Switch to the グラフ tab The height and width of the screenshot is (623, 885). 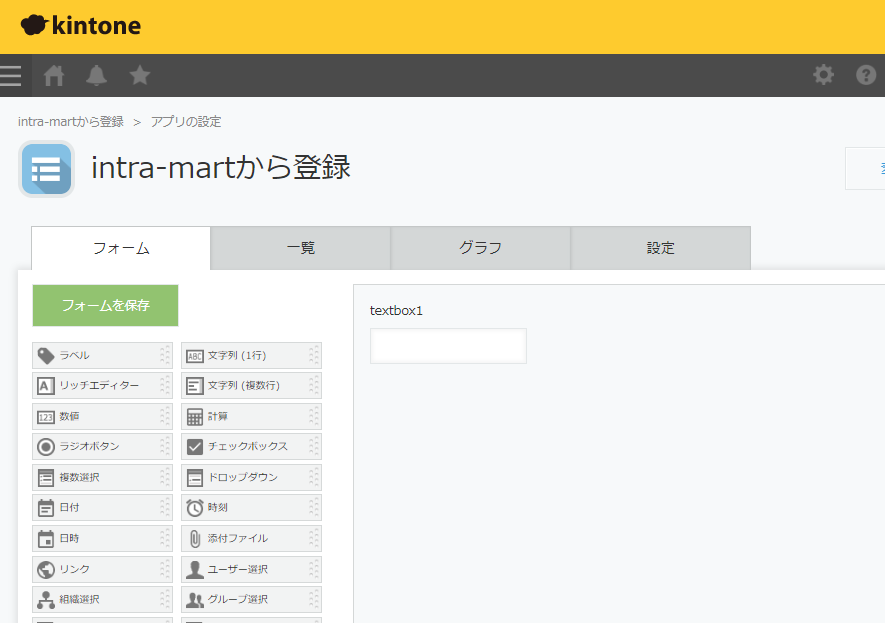coord(480,248)
